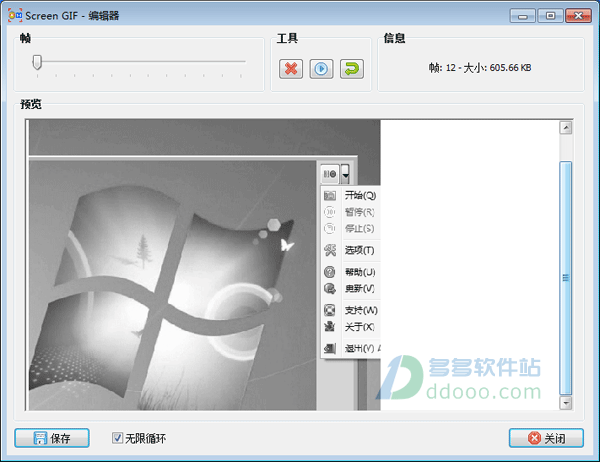Click the preview scrollbar up arrow
The width and height of the screenshot is (600, 462).
click(x=566, y=127)
